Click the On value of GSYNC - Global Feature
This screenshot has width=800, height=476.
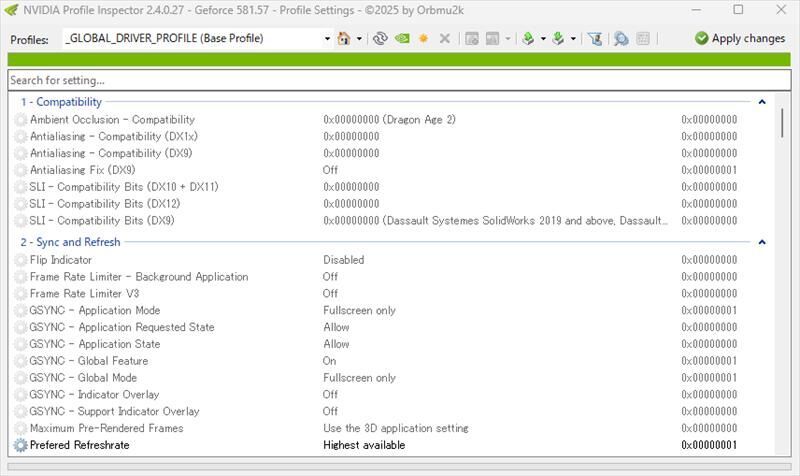[330, 361]
